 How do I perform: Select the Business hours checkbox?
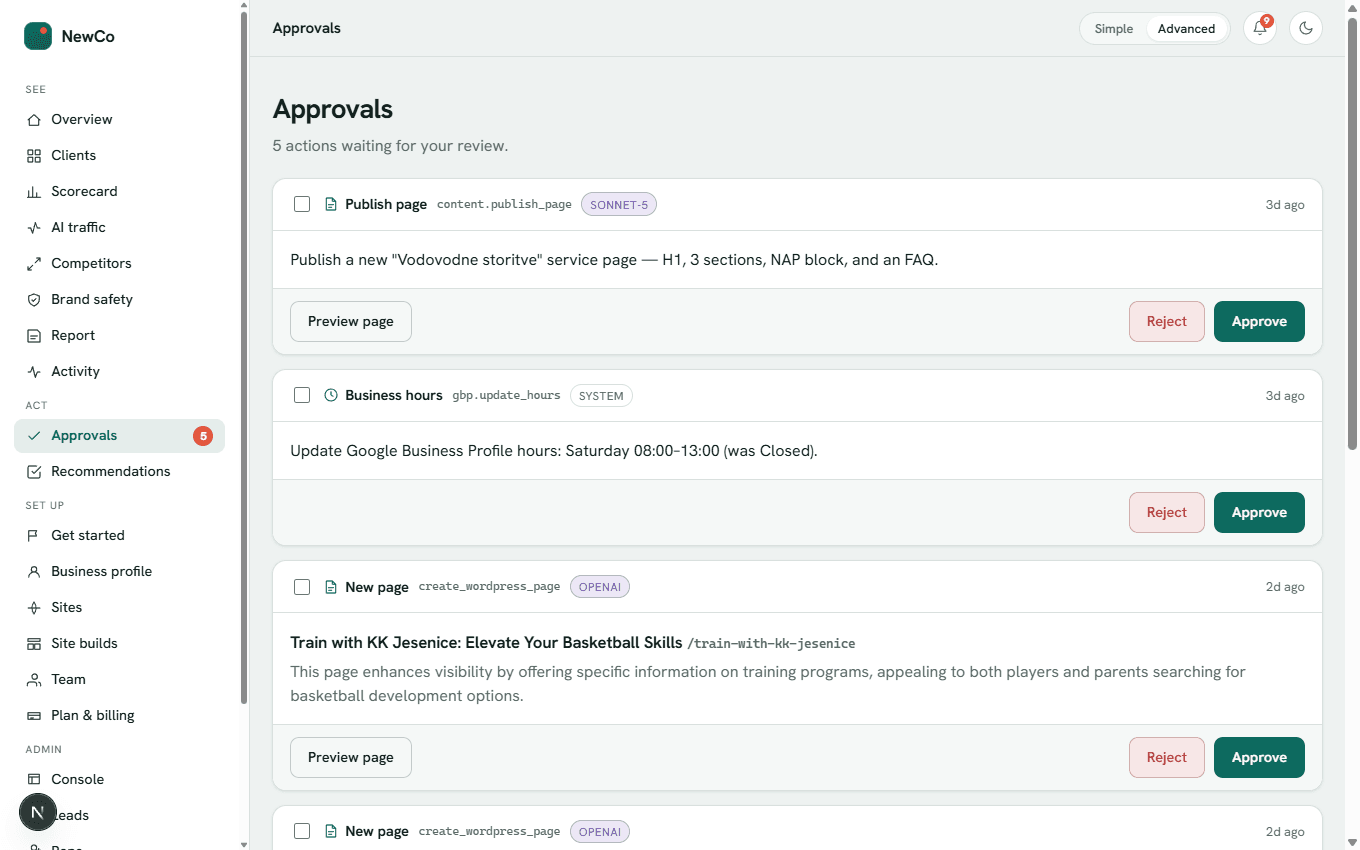point(302,395)
